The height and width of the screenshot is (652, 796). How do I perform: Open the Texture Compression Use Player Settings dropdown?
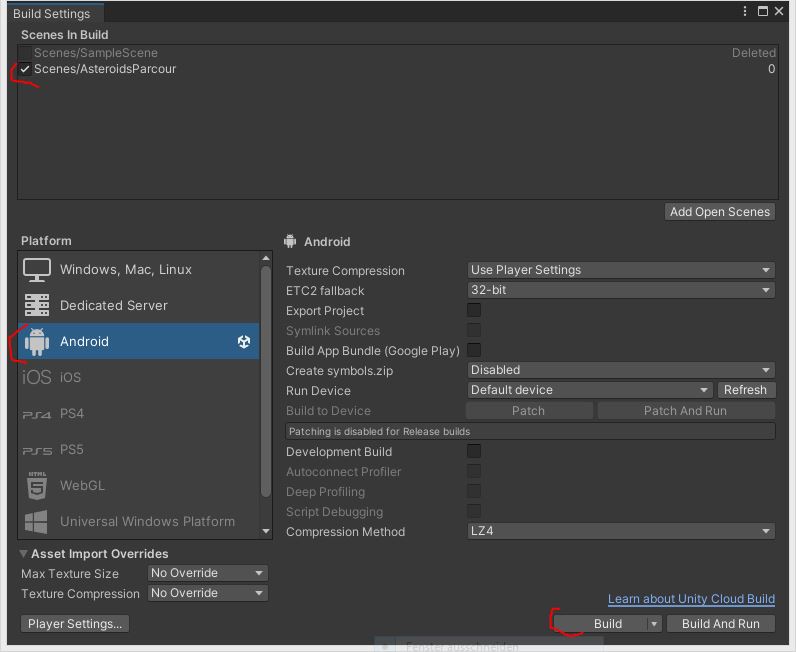621,270
